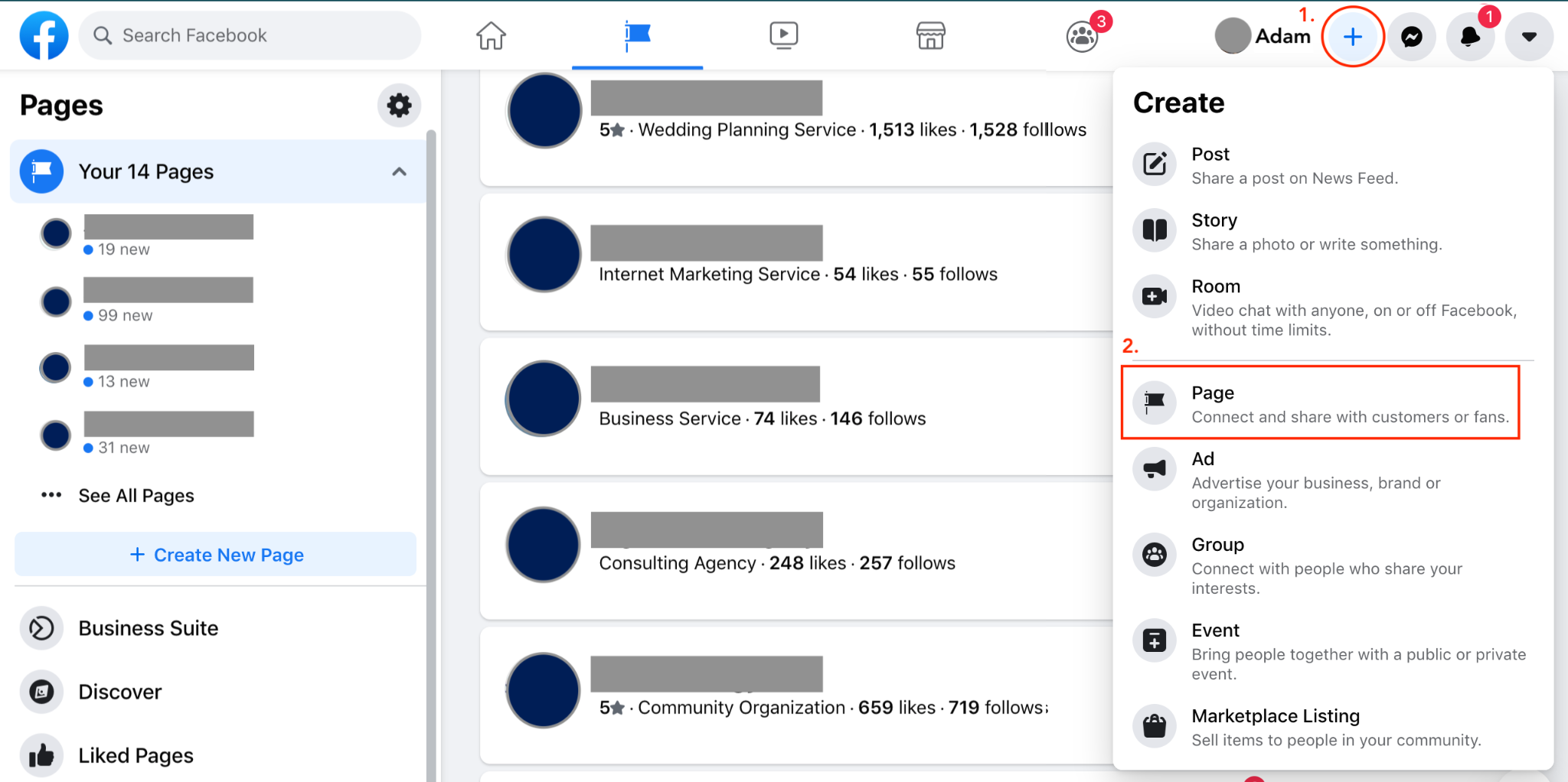The width and height of the screenshot is (1568, 782).
Task: Choose Event in the Create menu
Action: coord(1333,651)
